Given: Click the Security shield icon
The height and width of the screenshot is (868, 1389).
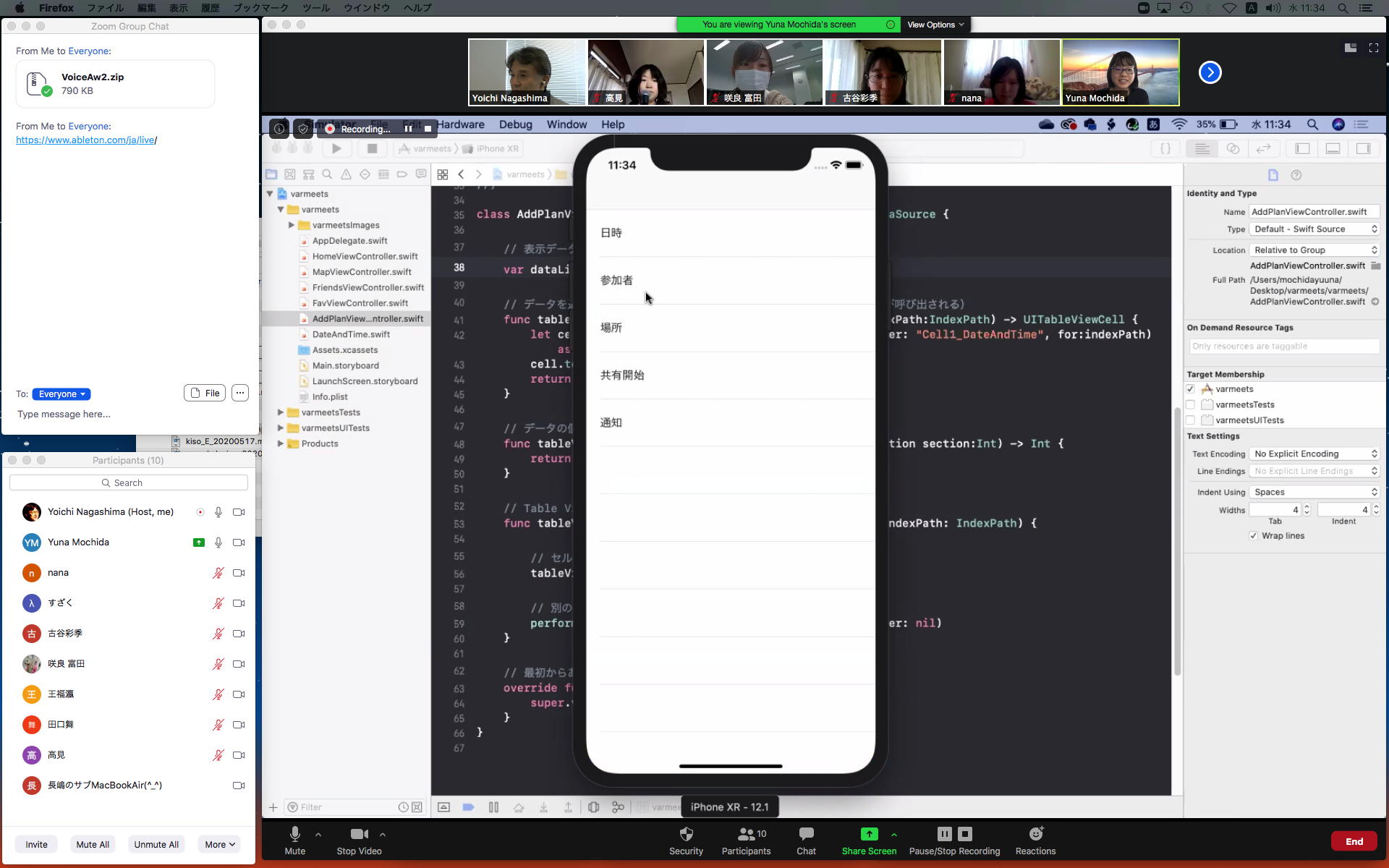Looking at the screenshot, I should pyautogui.click(x=686, y=834).
